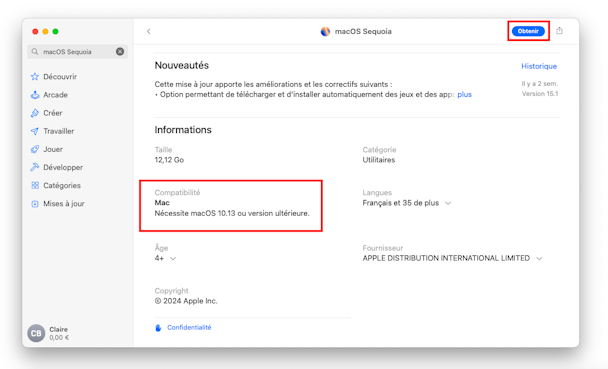The height and width of the screenshot is (369, 608).
Task: Click the Développer hammer icon
Action: [35, 167]
